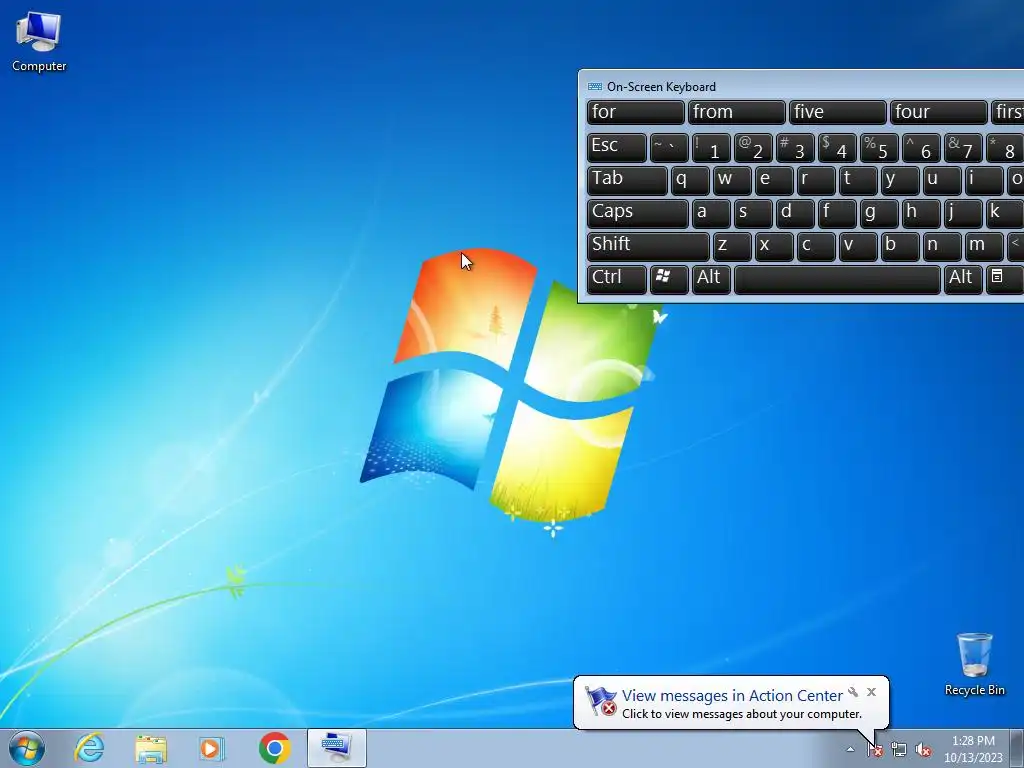Toggle the Ctrl key on On-Screen Keyboard

[x=616, y=280]
